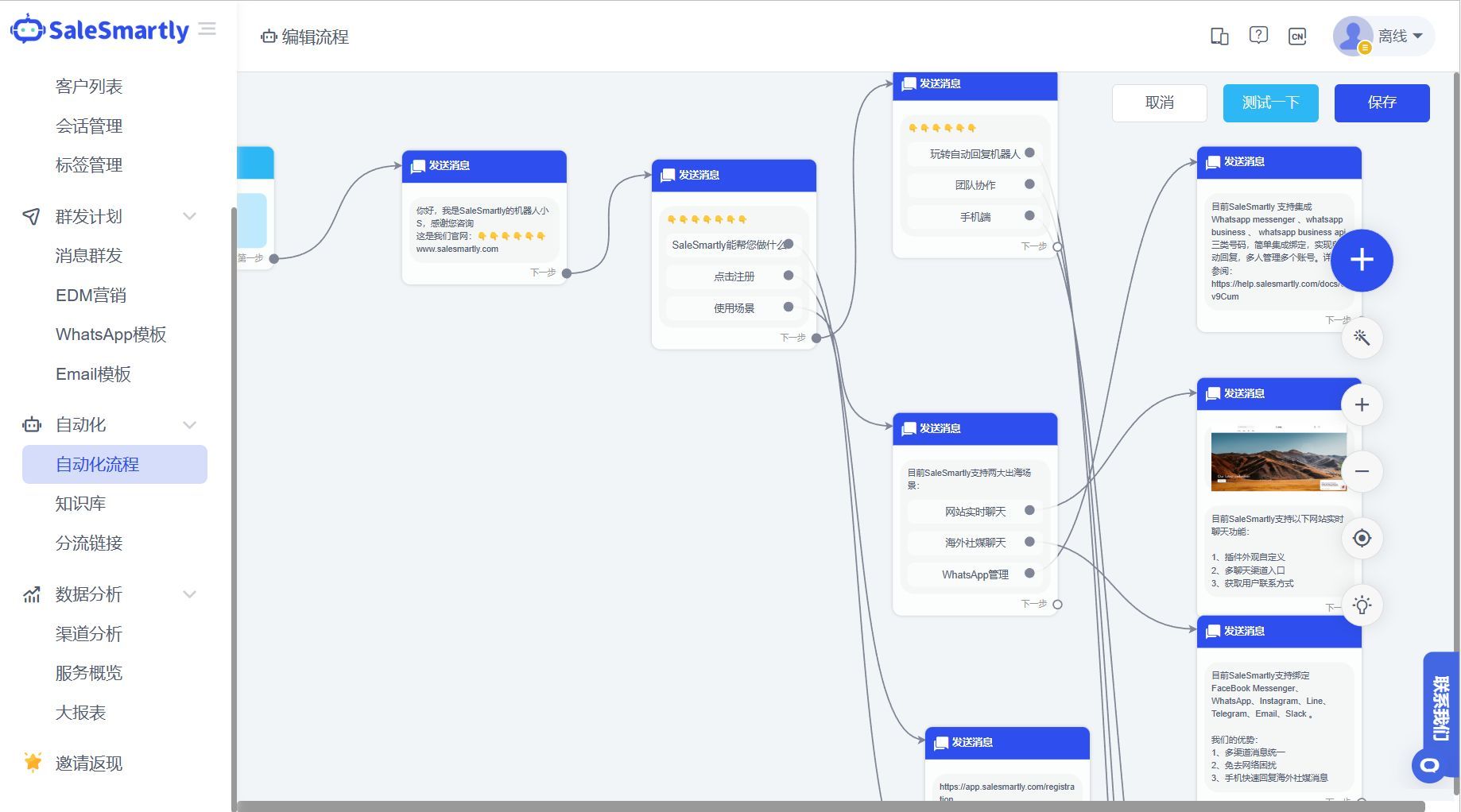Click the magic wand auto-arrange icon

point(1362,338)
